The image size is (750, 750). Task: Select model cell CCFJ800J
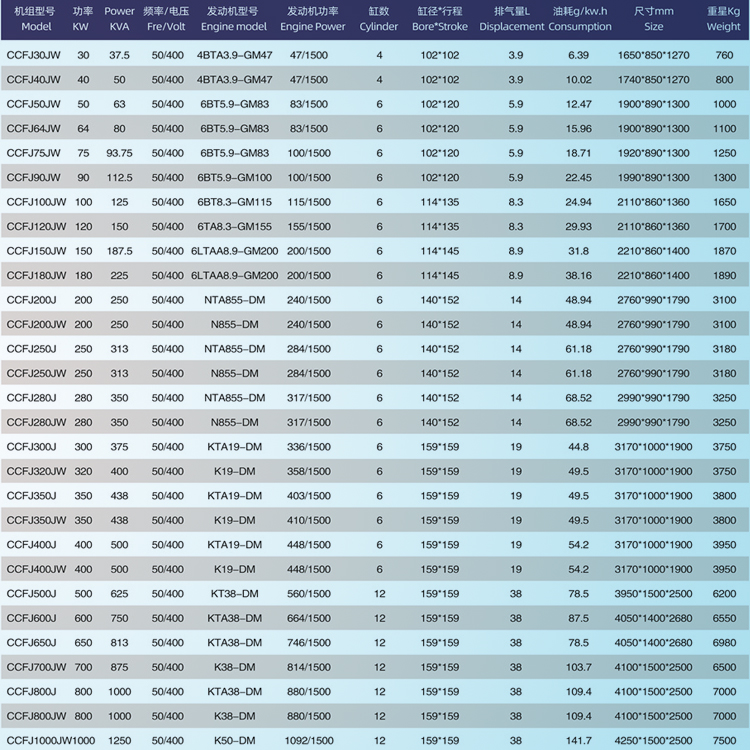pyautogui.click(x=32, y=692)
